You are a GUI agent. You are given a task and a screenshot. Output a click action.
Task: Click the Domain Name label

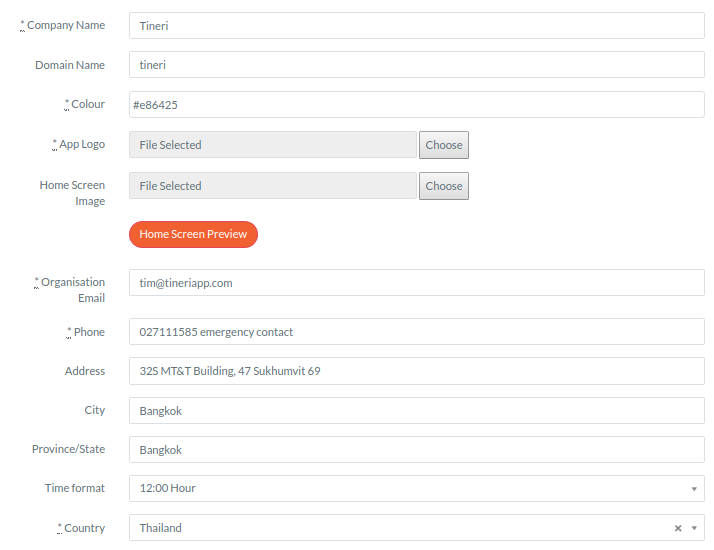tap(70, 65)
